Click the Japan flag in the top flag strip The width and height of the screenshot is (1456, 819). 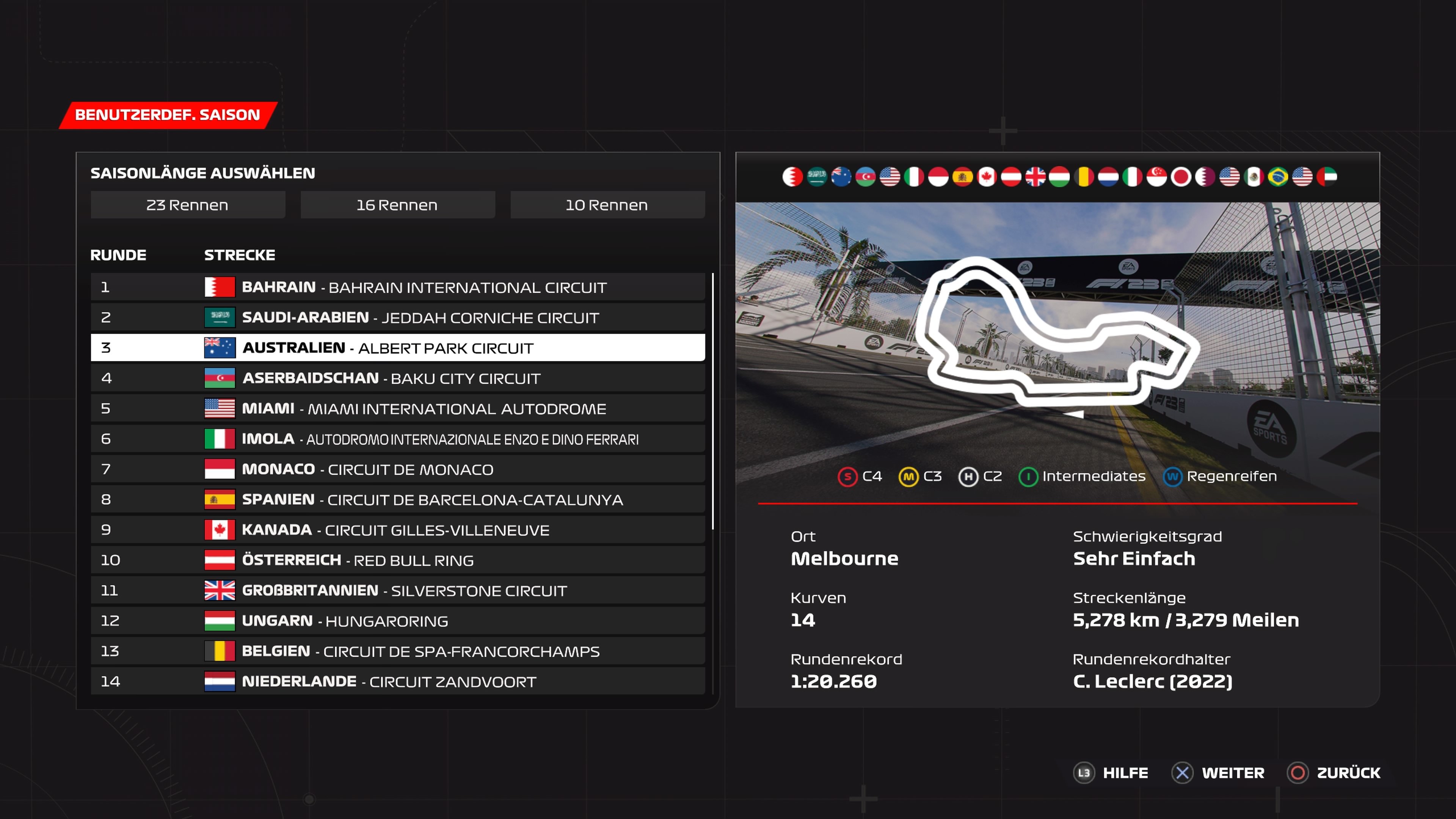coord(1181,177)
